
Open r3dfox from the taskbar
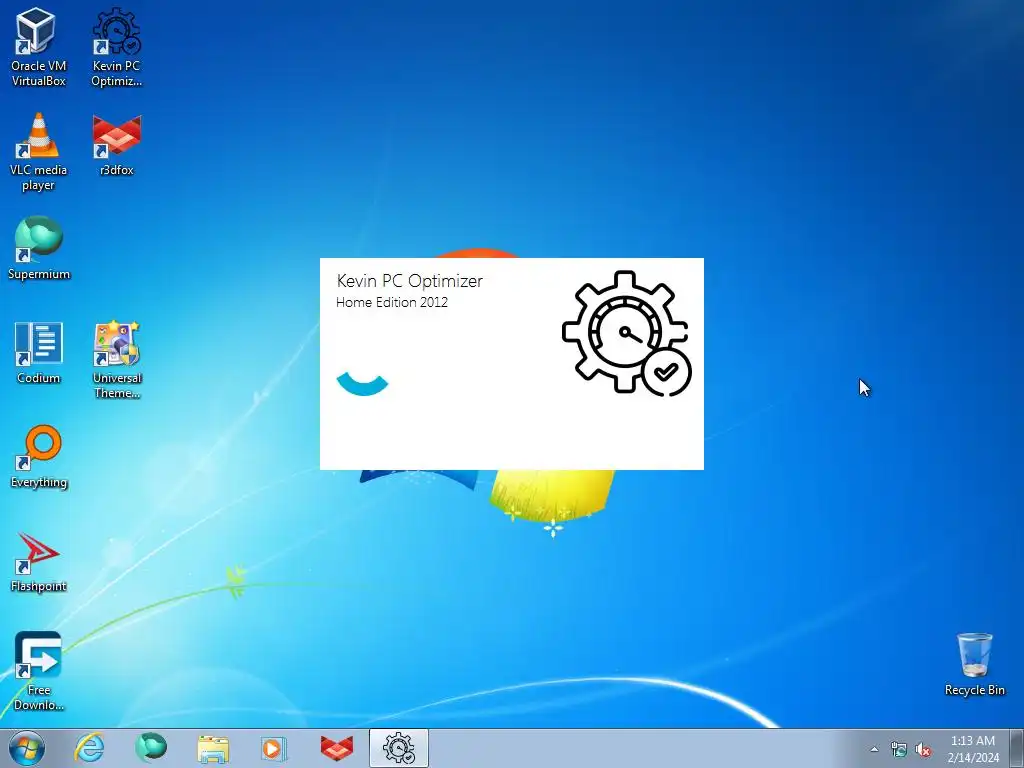point(336,748)
